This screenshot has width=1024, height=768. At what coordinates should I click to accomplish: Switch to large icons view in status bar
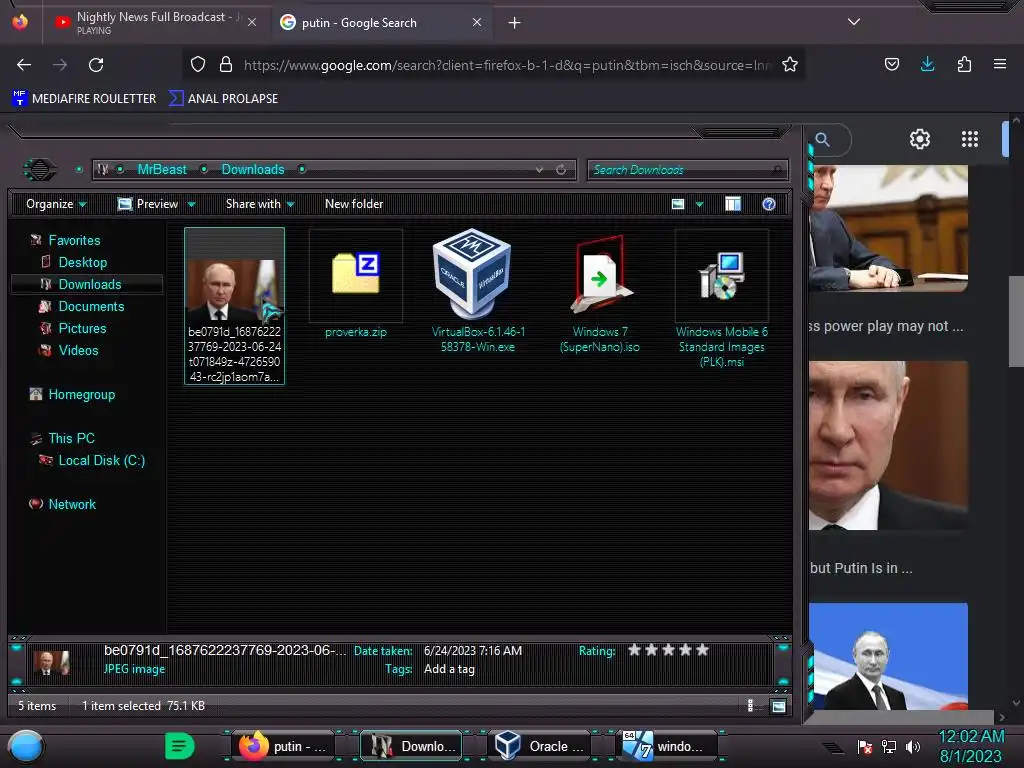pyautogui.click(x=778, y=706)
